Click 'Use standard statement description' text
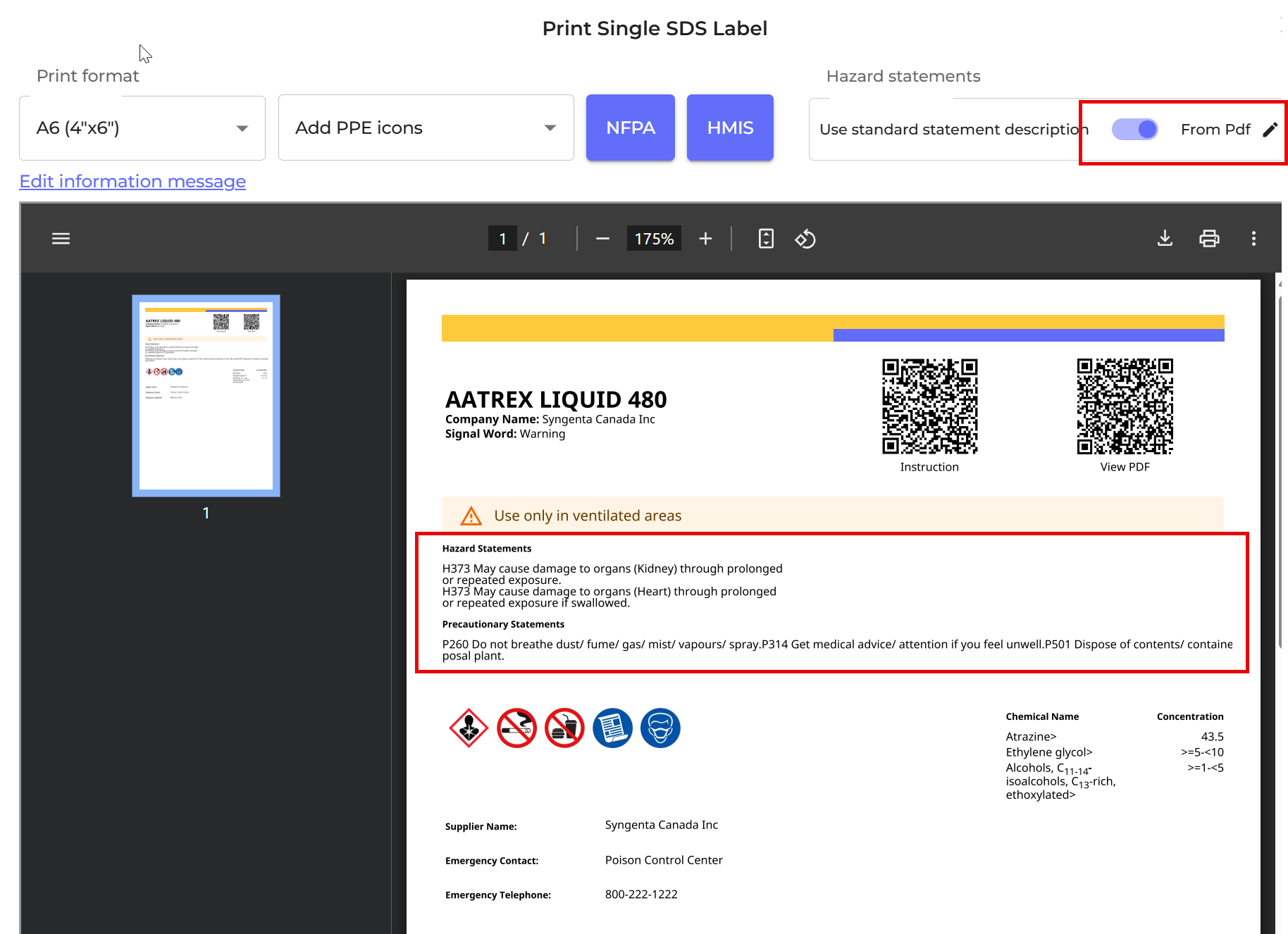The width and height of the screenshot is (1288, 934). click(x=954, y=130)
